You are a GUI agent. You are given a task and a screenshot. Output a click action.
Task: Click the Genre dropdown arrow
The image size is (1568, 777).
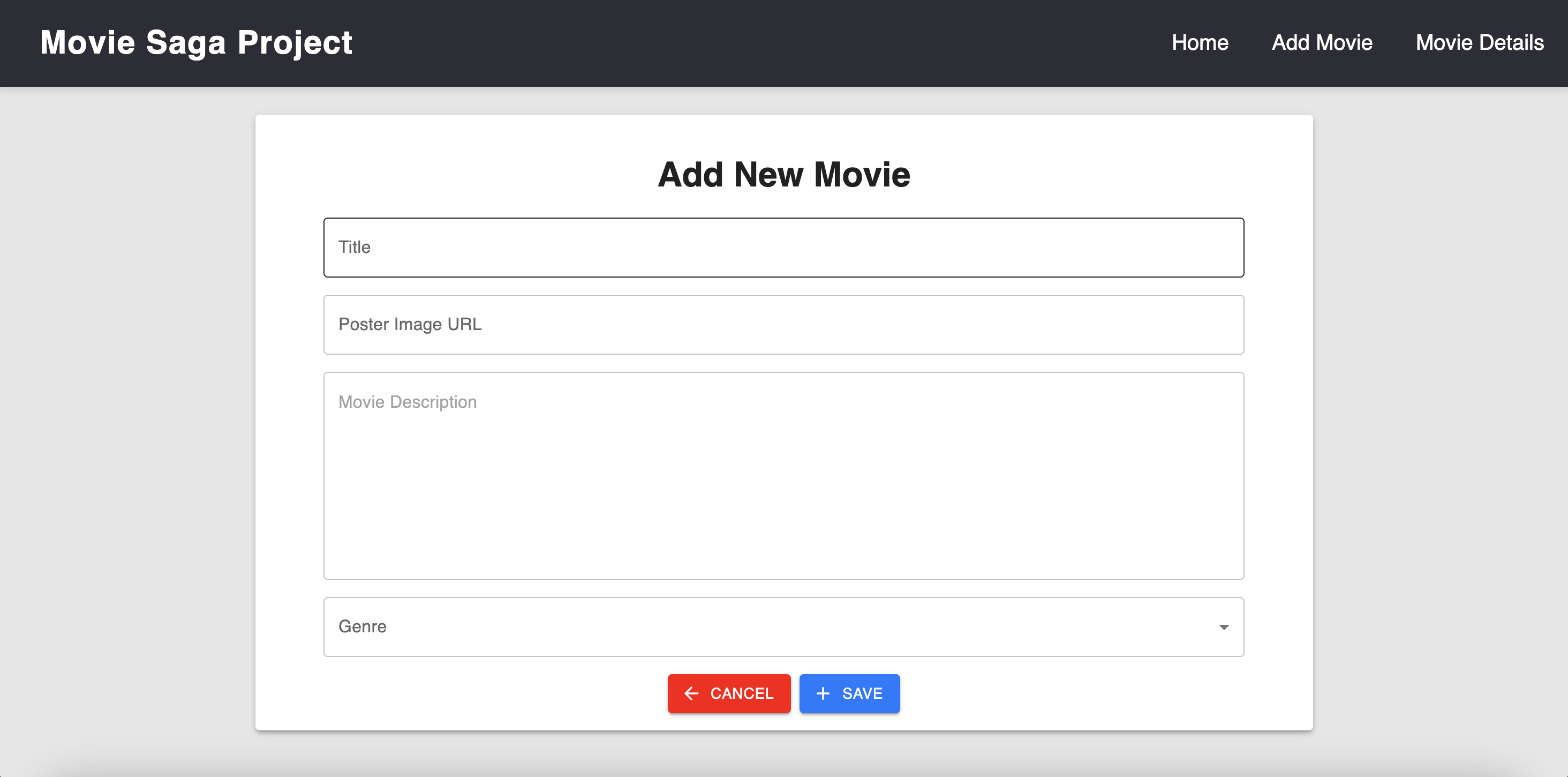coord(1224,627)
